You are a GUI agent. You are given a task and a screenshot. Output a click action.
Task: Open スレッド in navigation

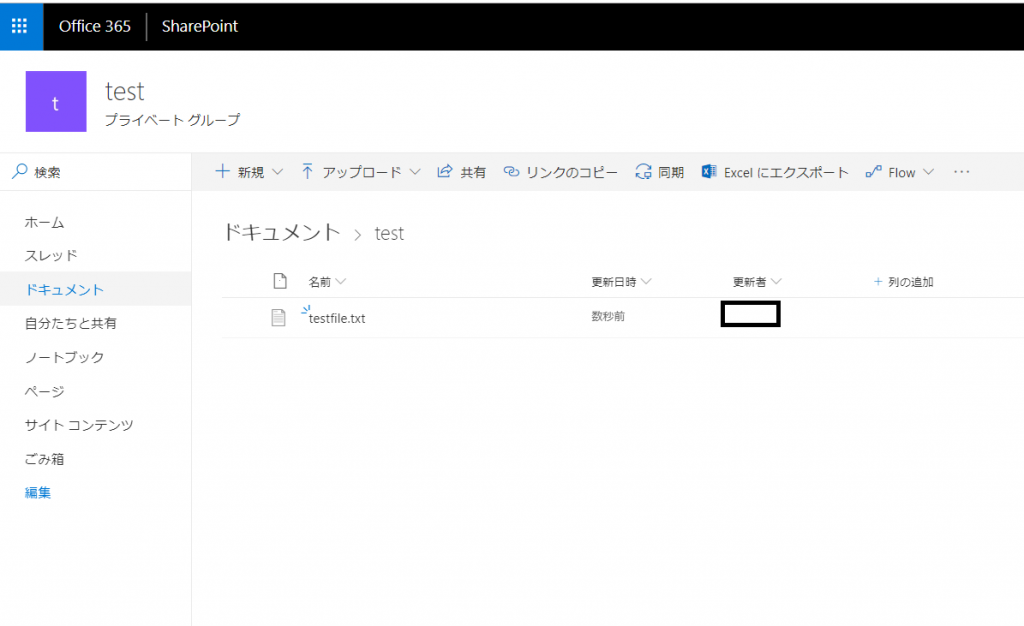coord(51,256)
